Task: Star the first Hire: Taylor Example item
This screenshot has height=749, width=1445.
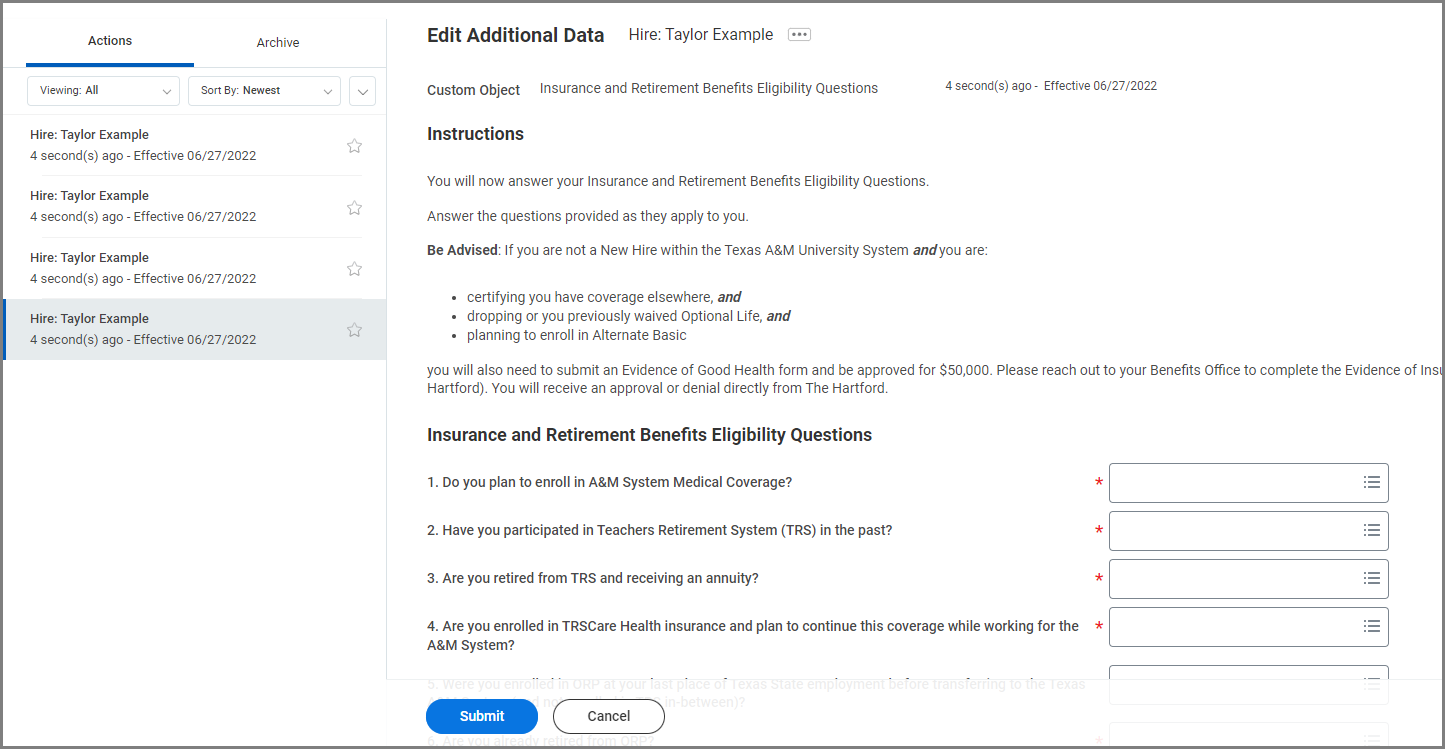Action: (x=354, y=146)
